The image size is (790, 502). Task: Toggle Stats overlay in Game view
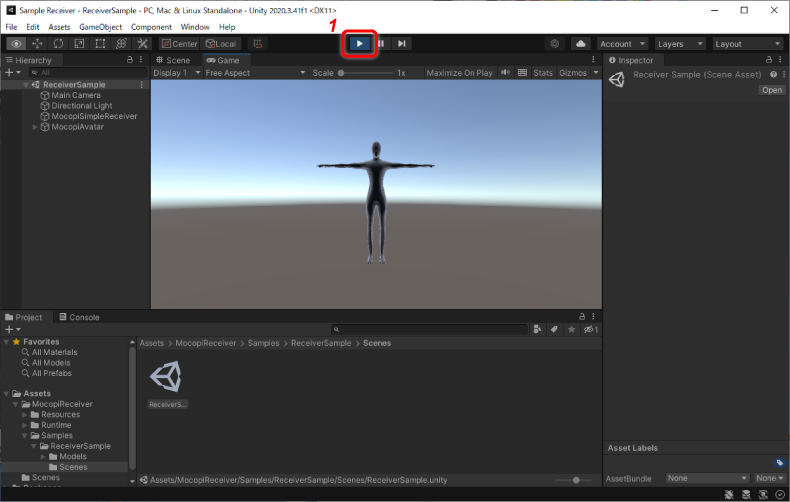543,73
